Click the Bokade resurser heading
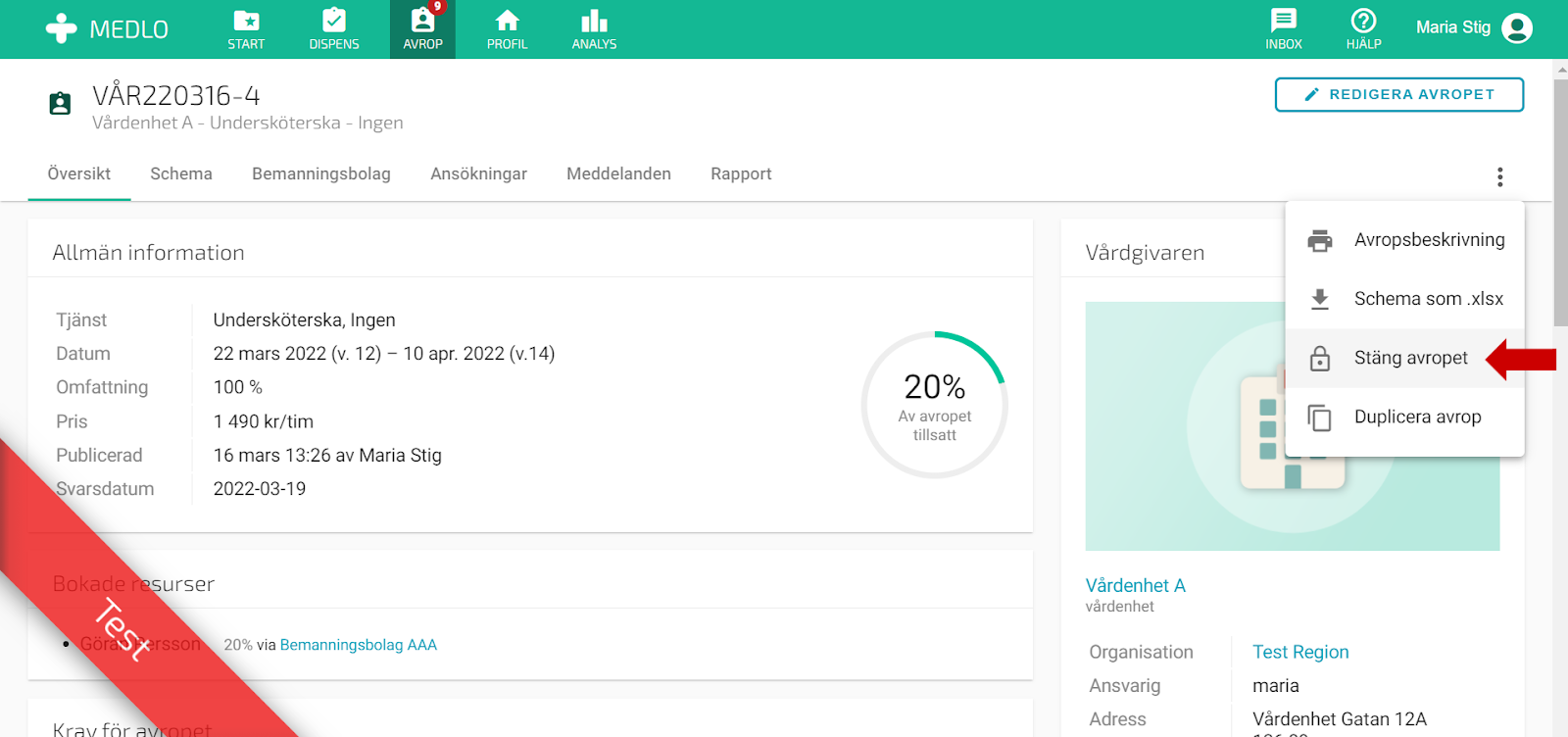The width and height of the screenshot is (1568, 737). click(133, 584)
